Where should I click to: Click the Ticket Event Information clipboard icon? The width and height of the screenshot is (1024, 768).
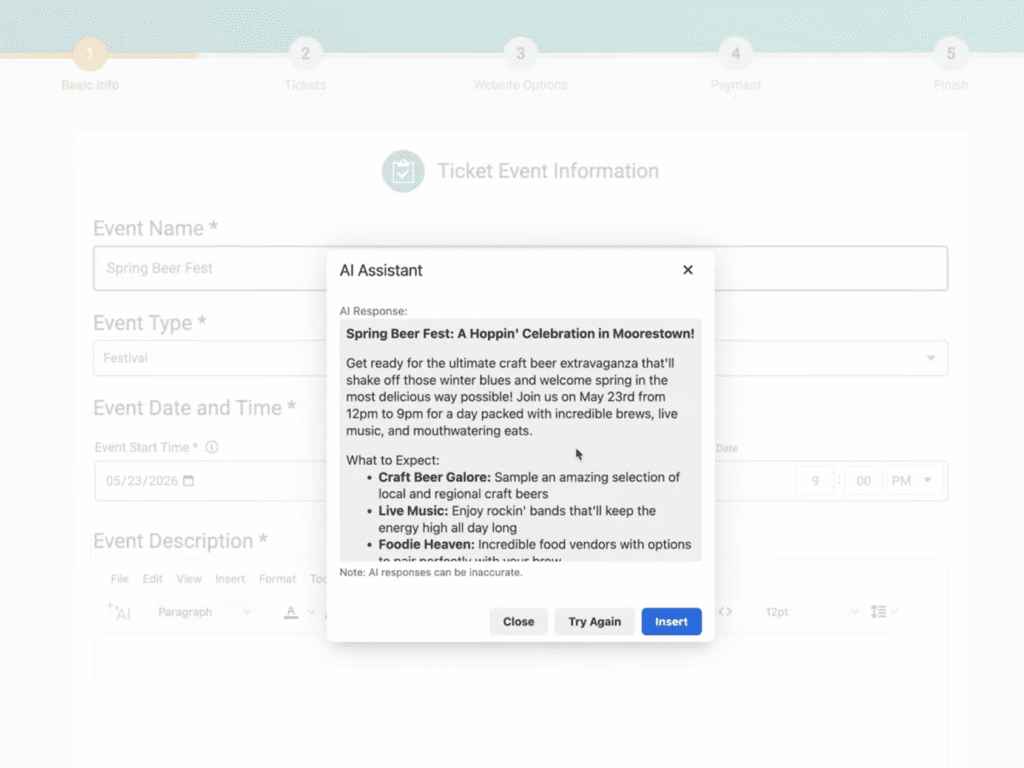[403, 170]
